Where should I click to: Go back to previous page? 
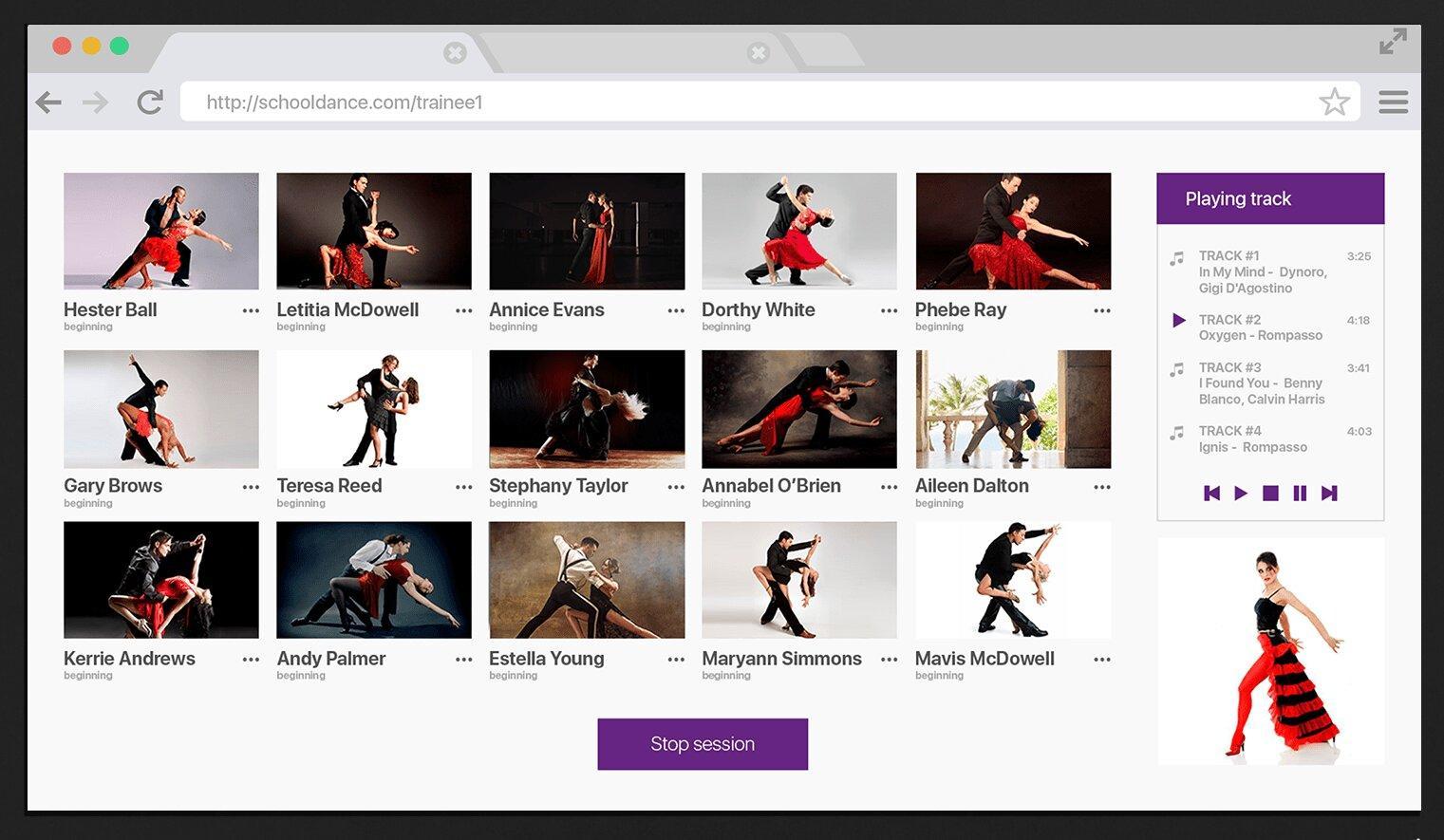pos(48,102)
